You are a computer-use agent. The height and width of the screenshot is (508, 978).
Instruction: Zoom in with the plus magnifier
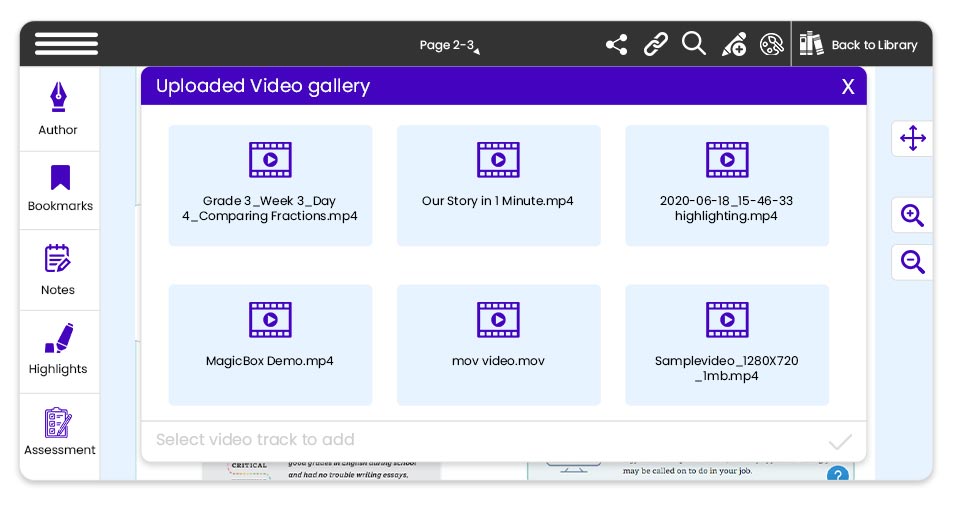coord(913,215)
